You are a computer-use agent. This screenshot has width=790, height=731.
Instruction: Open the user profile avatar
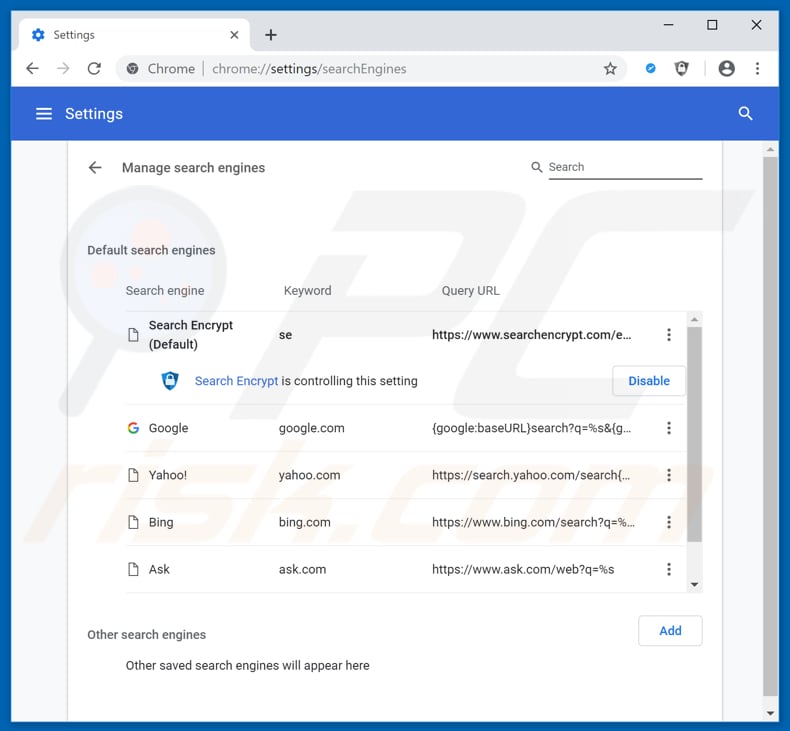click(x=726, y=69)
